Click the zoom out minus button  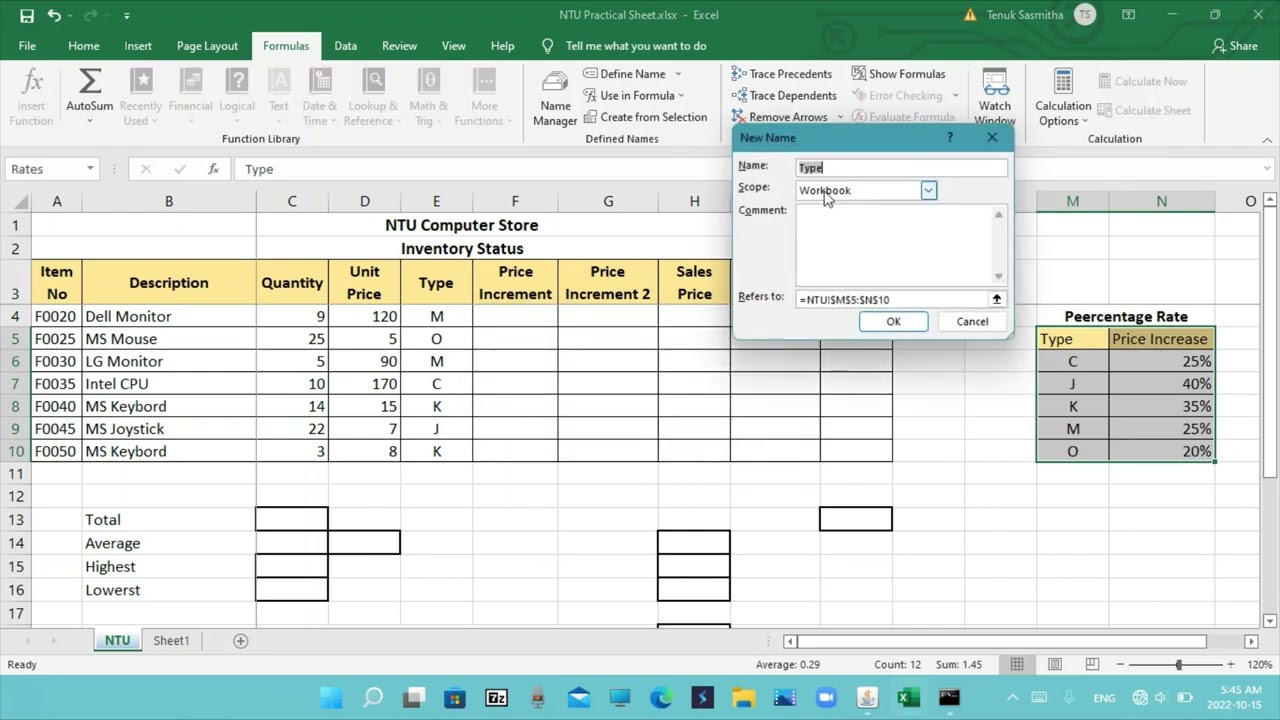tap(1121, 665)
